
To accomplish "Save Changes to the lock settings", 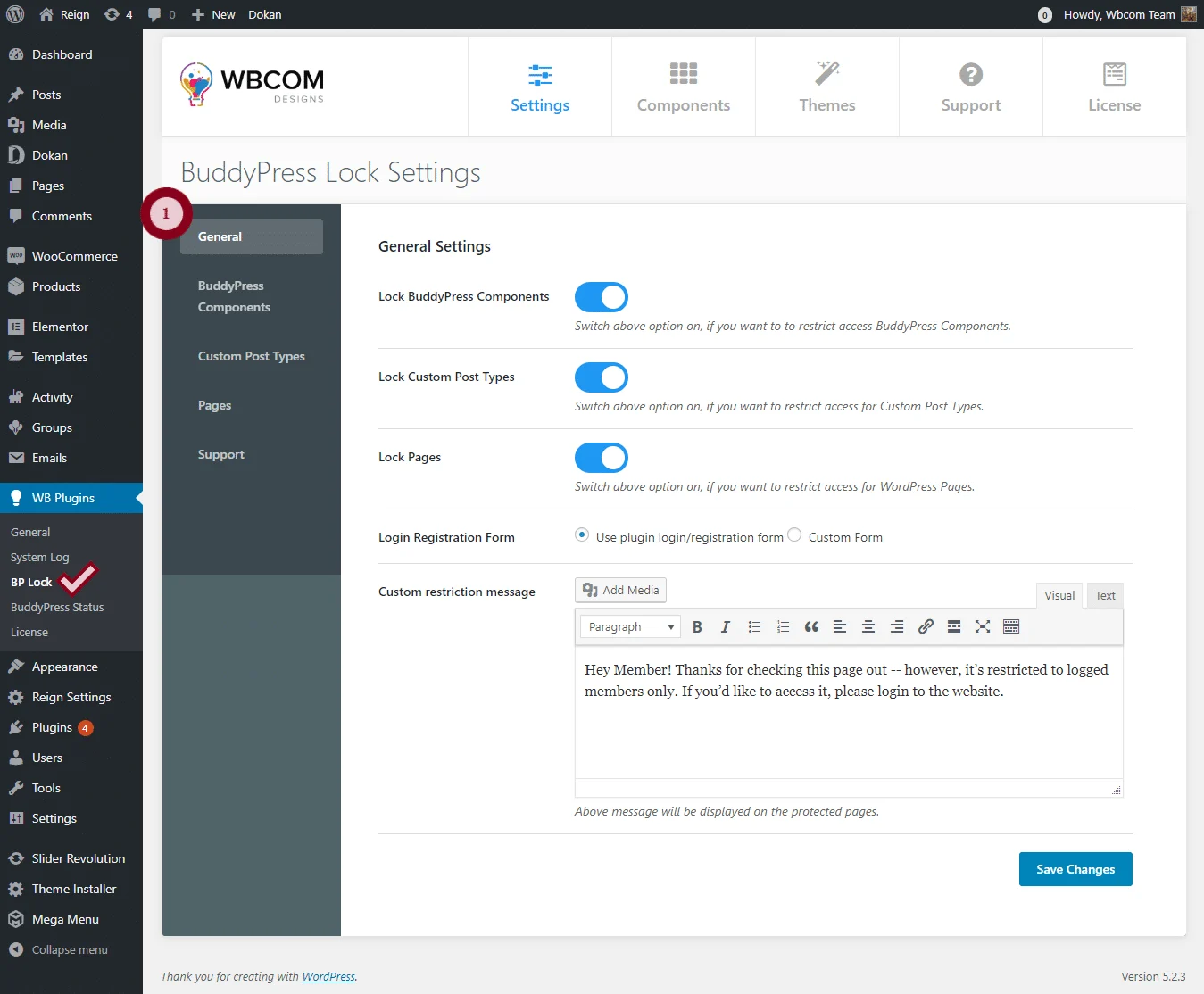I will (x=1075, y=869).
